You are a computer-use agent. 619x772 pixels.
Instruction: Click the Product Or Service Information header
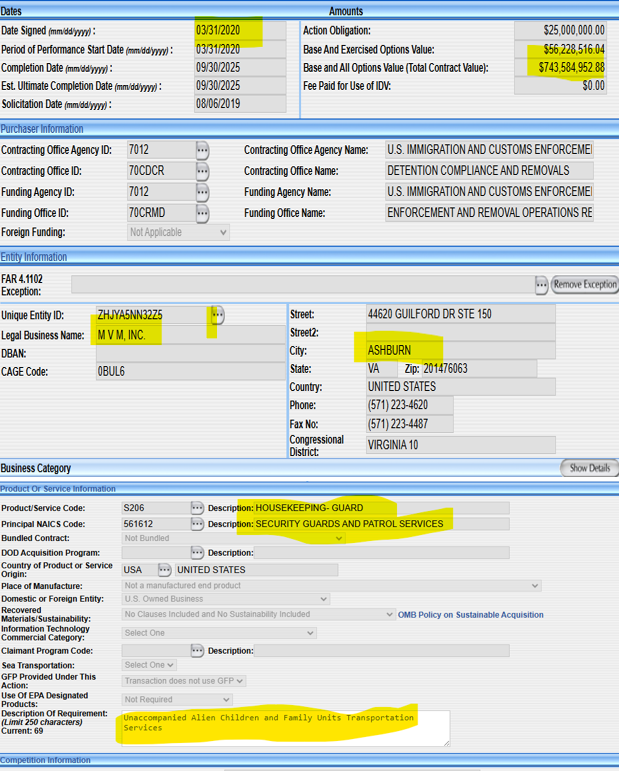58,489
